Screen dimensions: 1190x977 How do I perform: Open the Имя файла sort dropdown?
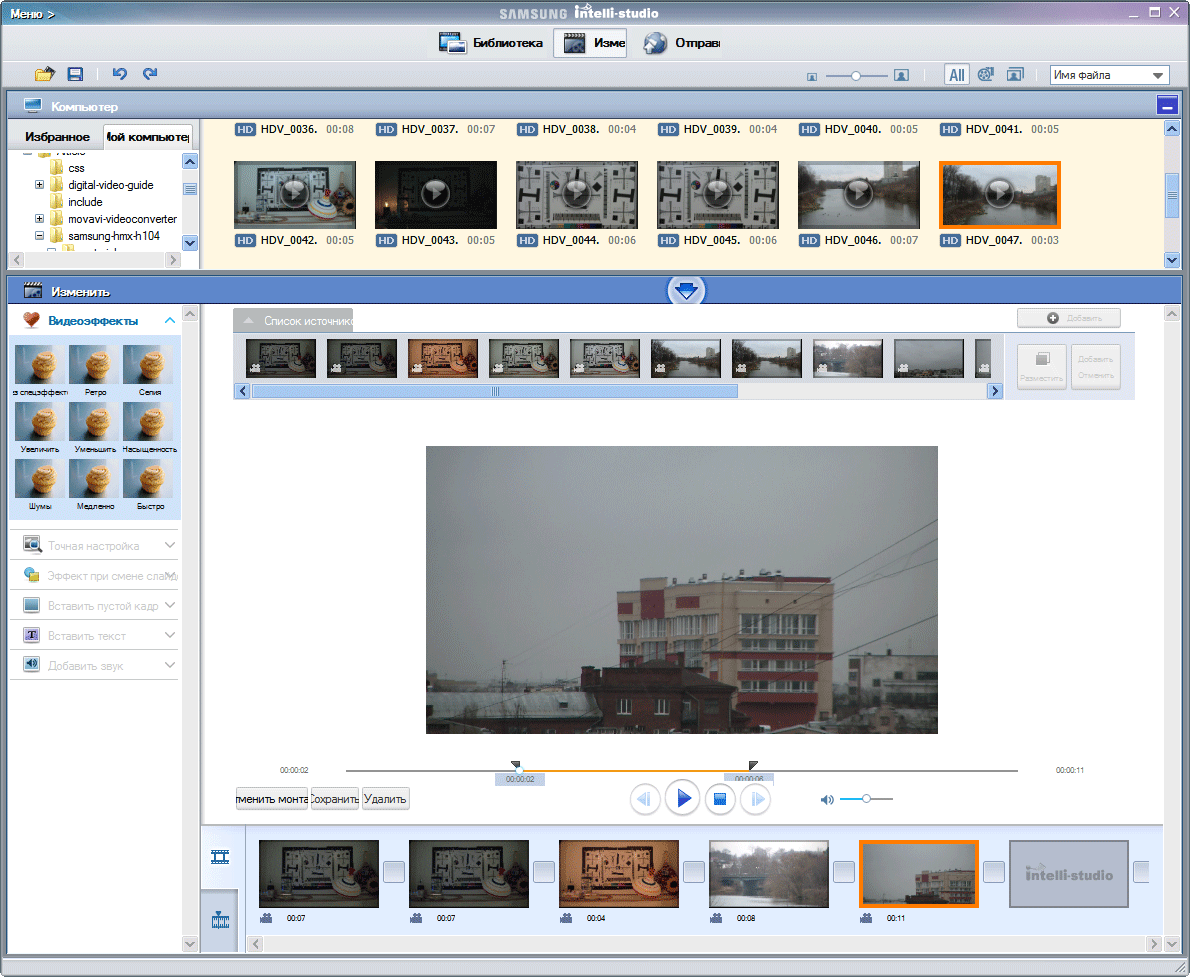(x=1110, y=75)
